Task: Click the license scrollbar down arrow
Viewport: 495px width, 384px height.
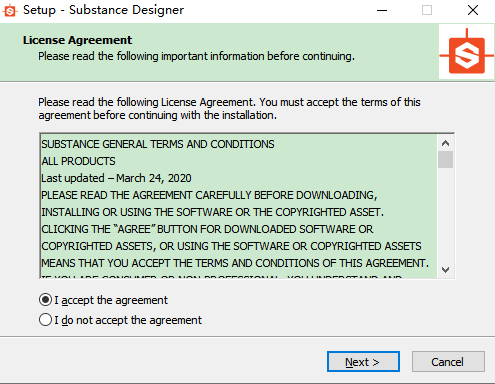Action: tap(445, 269)
